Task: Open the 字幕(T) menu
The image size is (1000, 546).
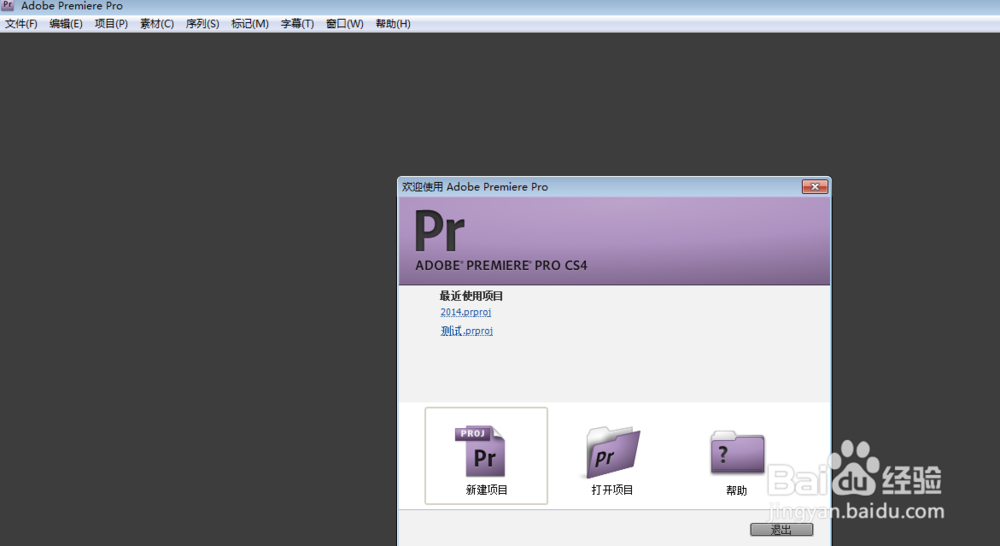Action: 297,24
